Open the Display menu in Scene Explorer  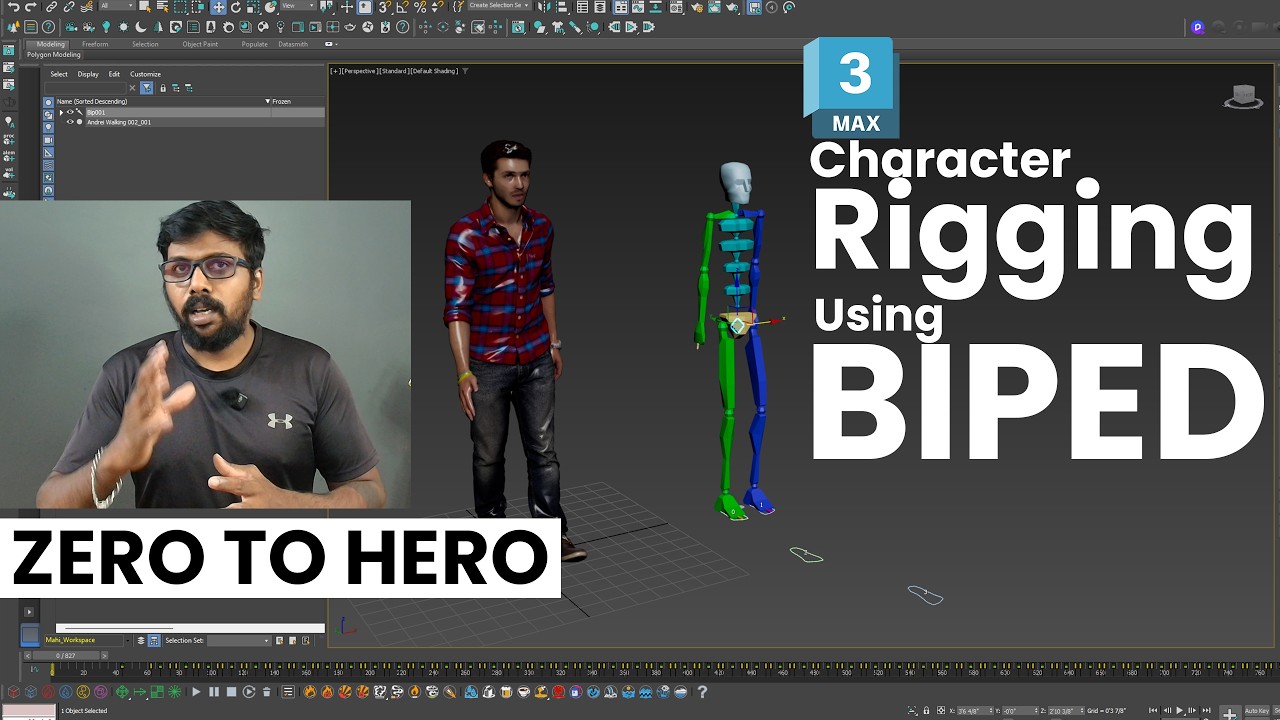(x=88, y=74)
